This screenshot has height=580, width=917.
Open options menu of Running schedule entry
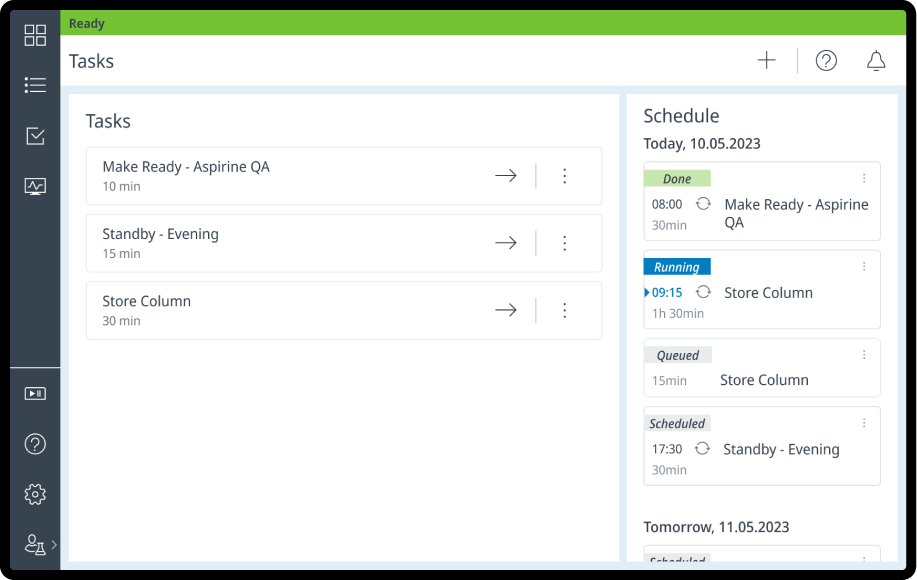coord(865,267)
